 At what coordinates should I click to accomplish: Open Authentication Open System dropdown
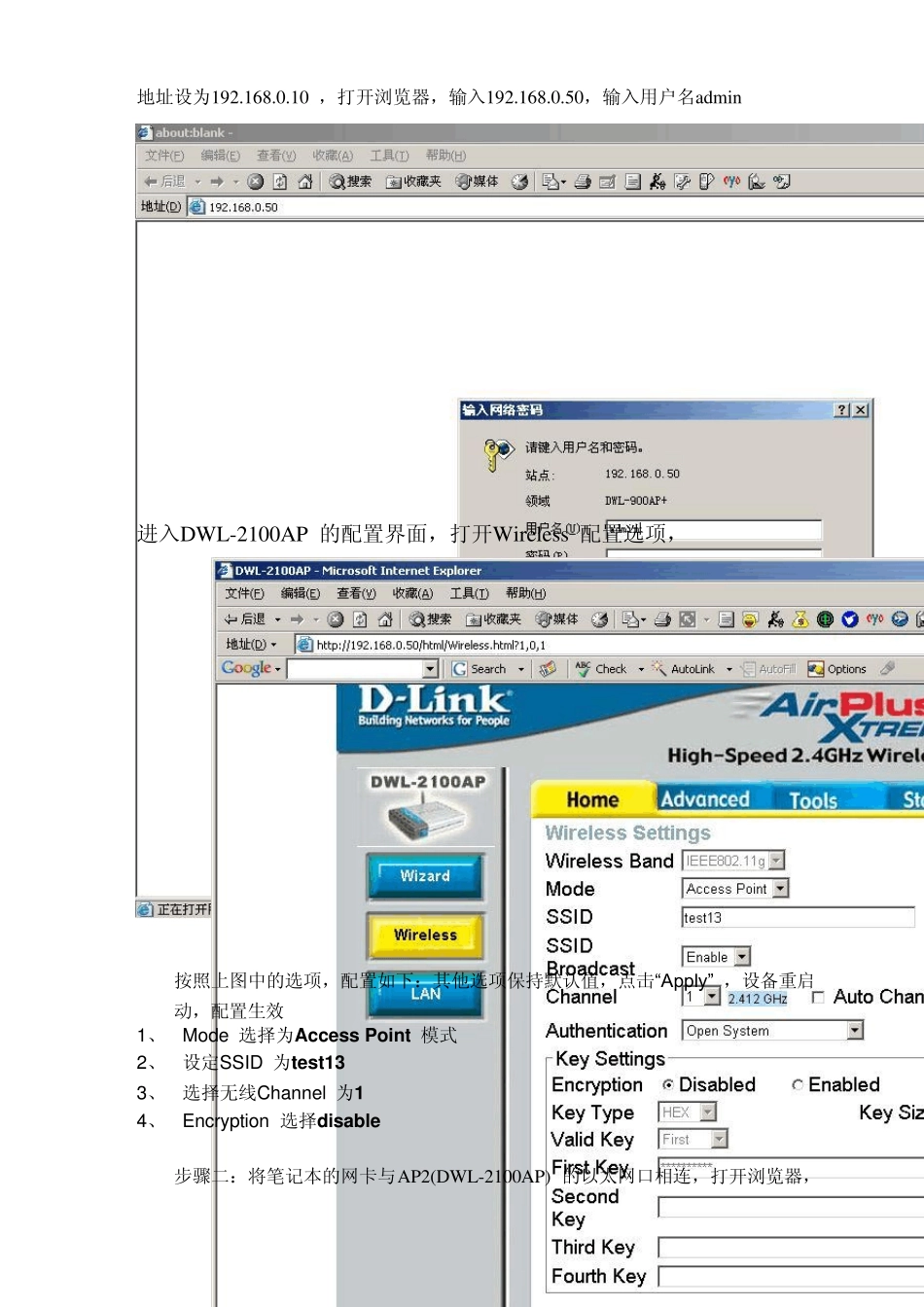coord(855,1031)
